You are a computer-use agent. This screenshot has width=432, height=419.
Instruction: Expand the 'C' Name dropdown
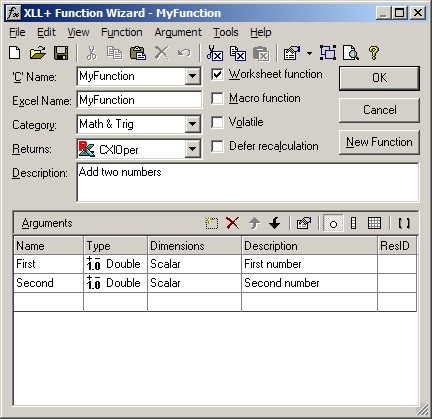tap(192, 76)
